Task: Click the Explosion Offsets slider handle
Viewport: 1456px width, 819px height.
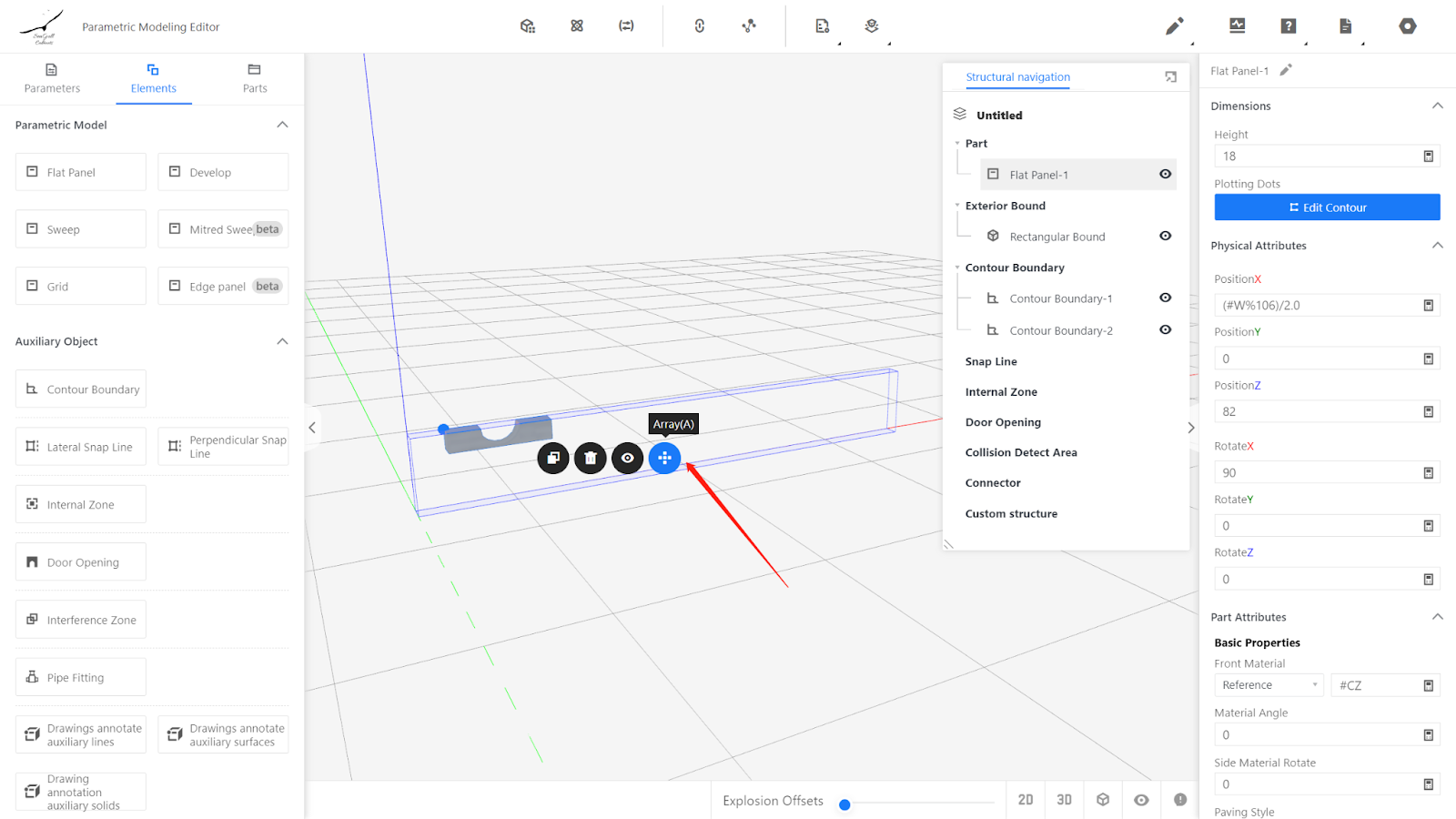Action: (844, 804)
